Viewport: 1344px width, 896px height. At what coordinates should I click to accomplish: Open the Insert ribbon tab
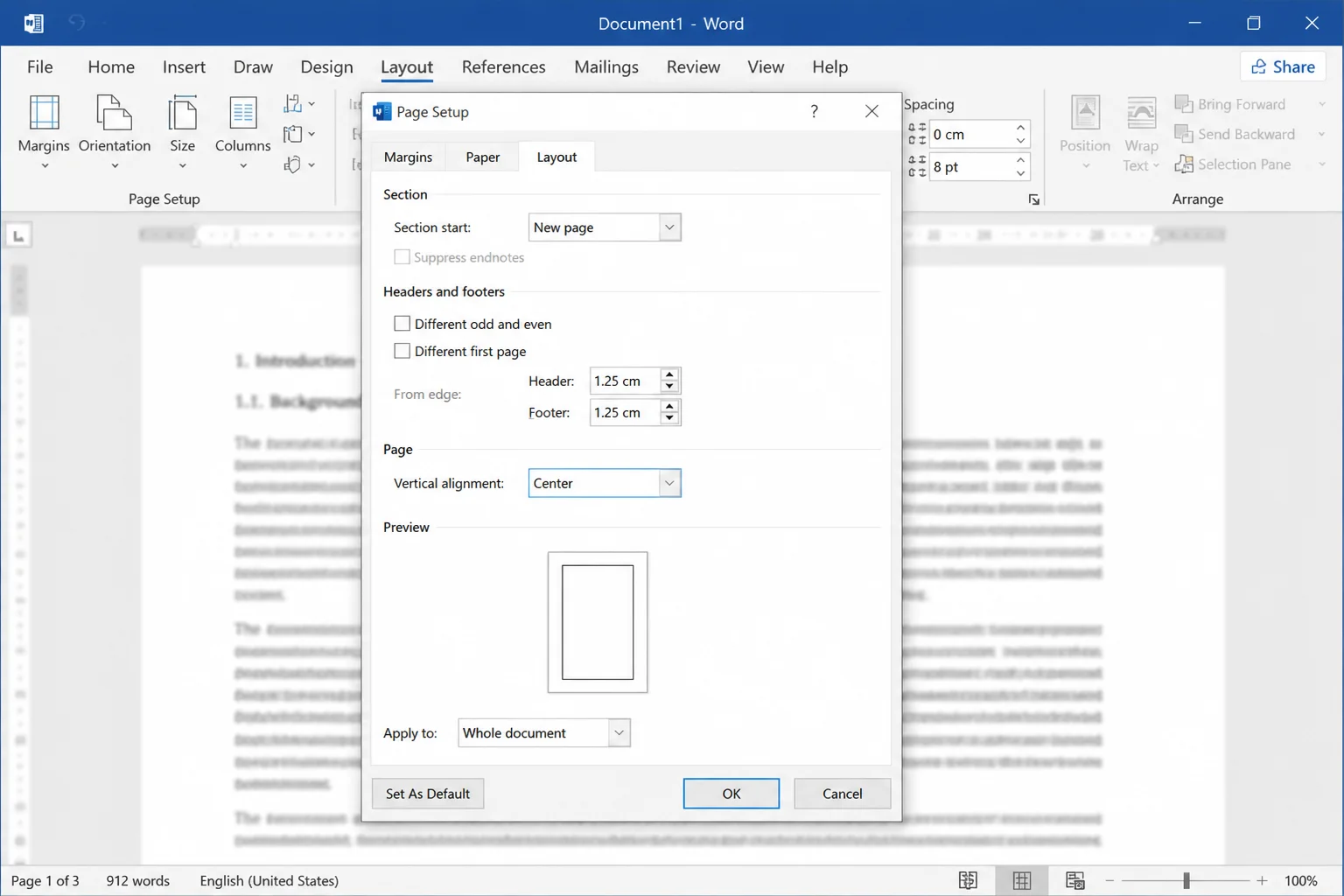184,66
